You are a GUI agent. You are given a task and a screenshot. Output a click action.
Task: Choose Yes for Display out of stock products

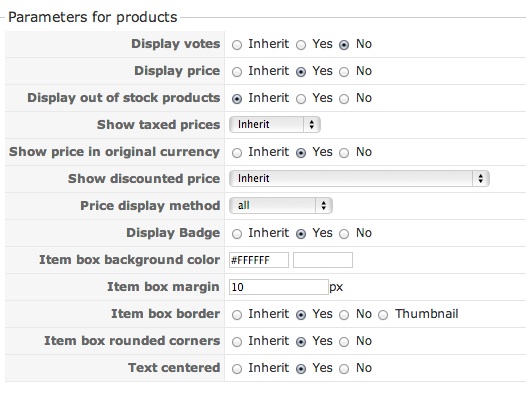click(301, 99)
